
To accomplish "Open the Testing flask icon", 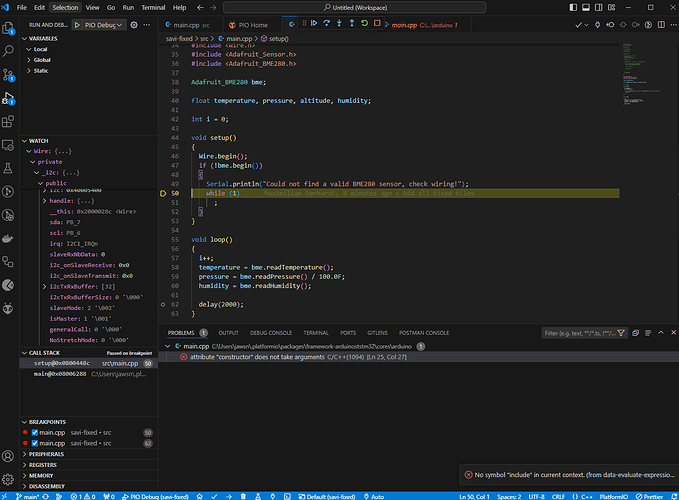I will (8, 168).
